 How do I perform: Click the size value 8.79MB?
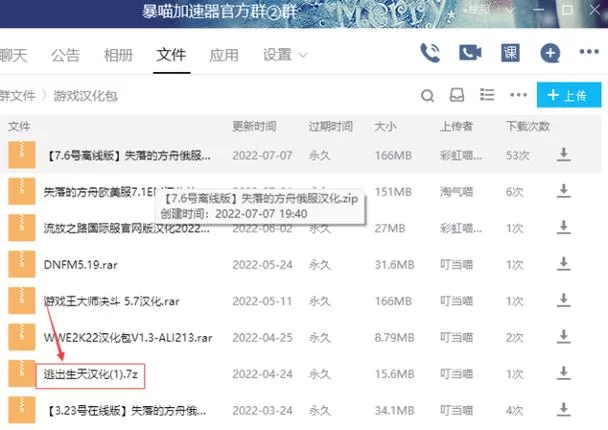coord(394,338)
